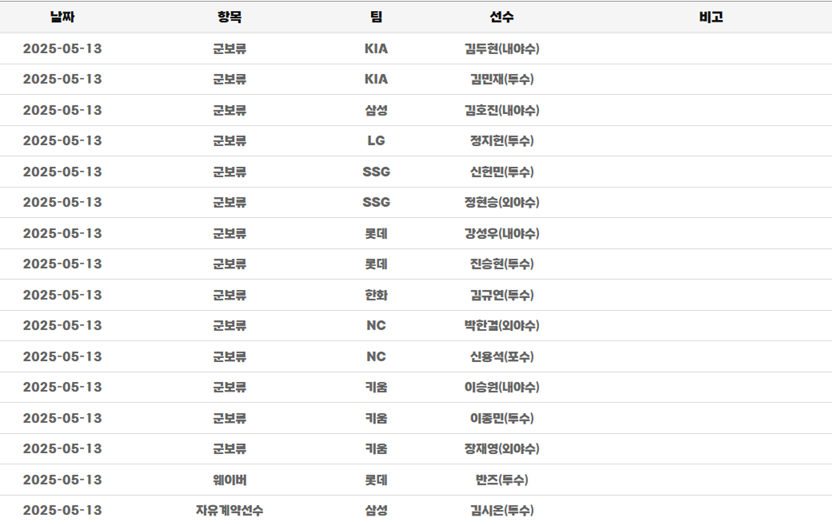
Task: Click player 김민재(투수)
Action: (502, 79)
